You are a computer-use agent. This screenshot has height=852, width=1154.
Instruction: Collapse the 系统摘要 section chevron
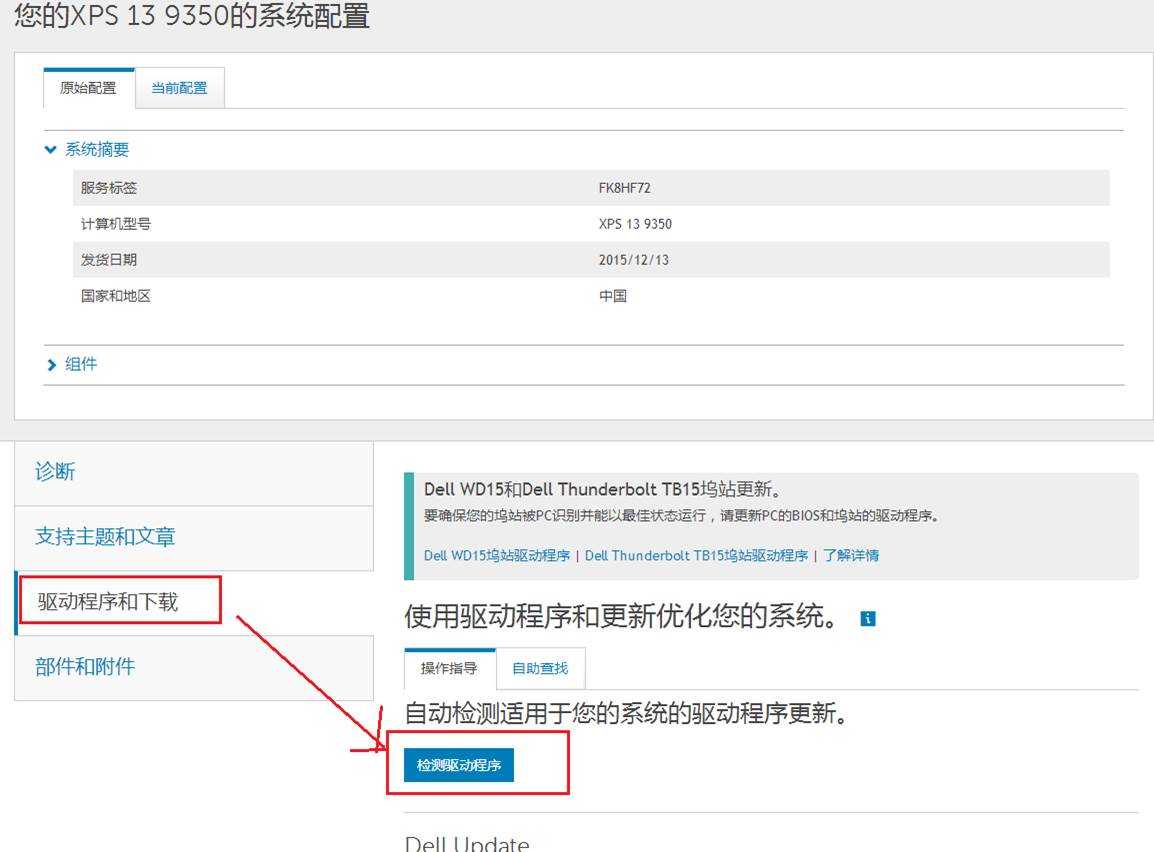click(50, 149)
